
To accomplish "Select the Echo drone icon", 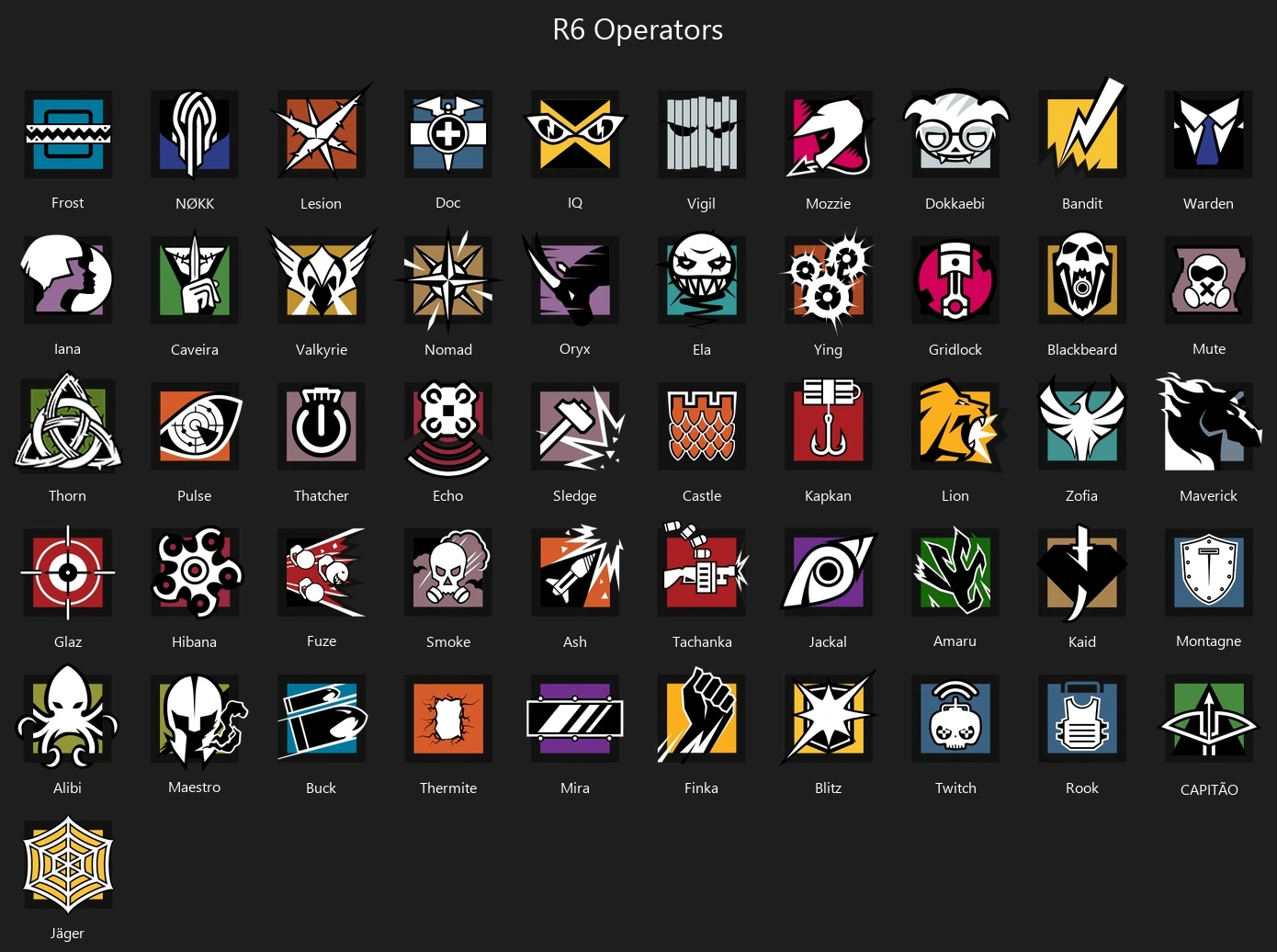I will coord(448,428).
